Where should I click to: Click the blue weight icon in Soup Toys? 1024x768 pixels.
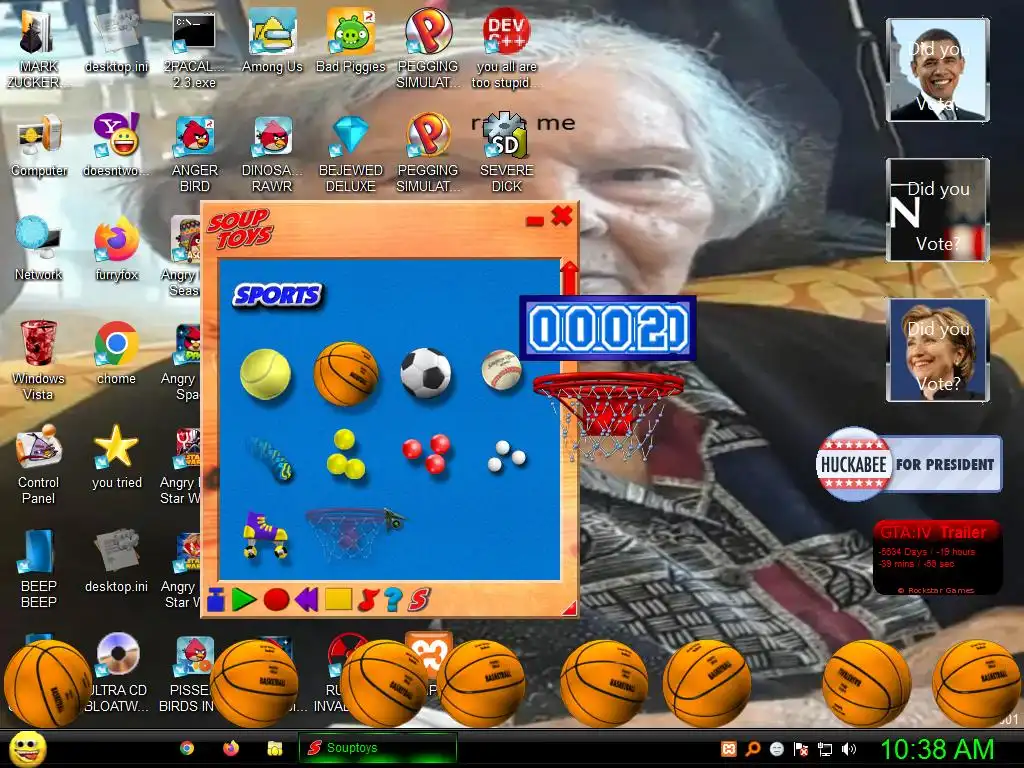click(216, 600)
